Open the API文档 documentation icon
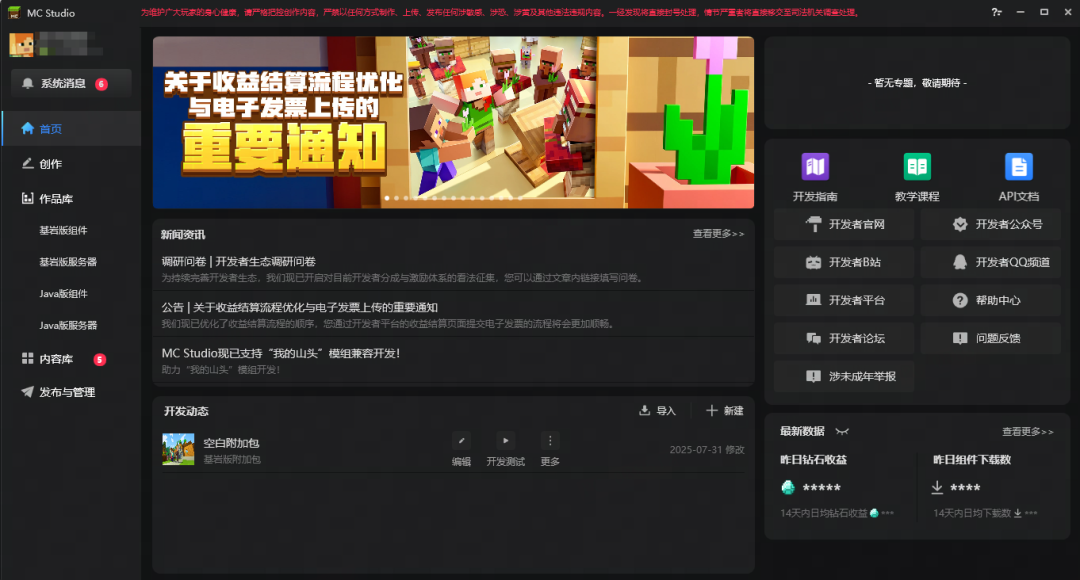The image size is (1080, 580). tap(1018, 166)
